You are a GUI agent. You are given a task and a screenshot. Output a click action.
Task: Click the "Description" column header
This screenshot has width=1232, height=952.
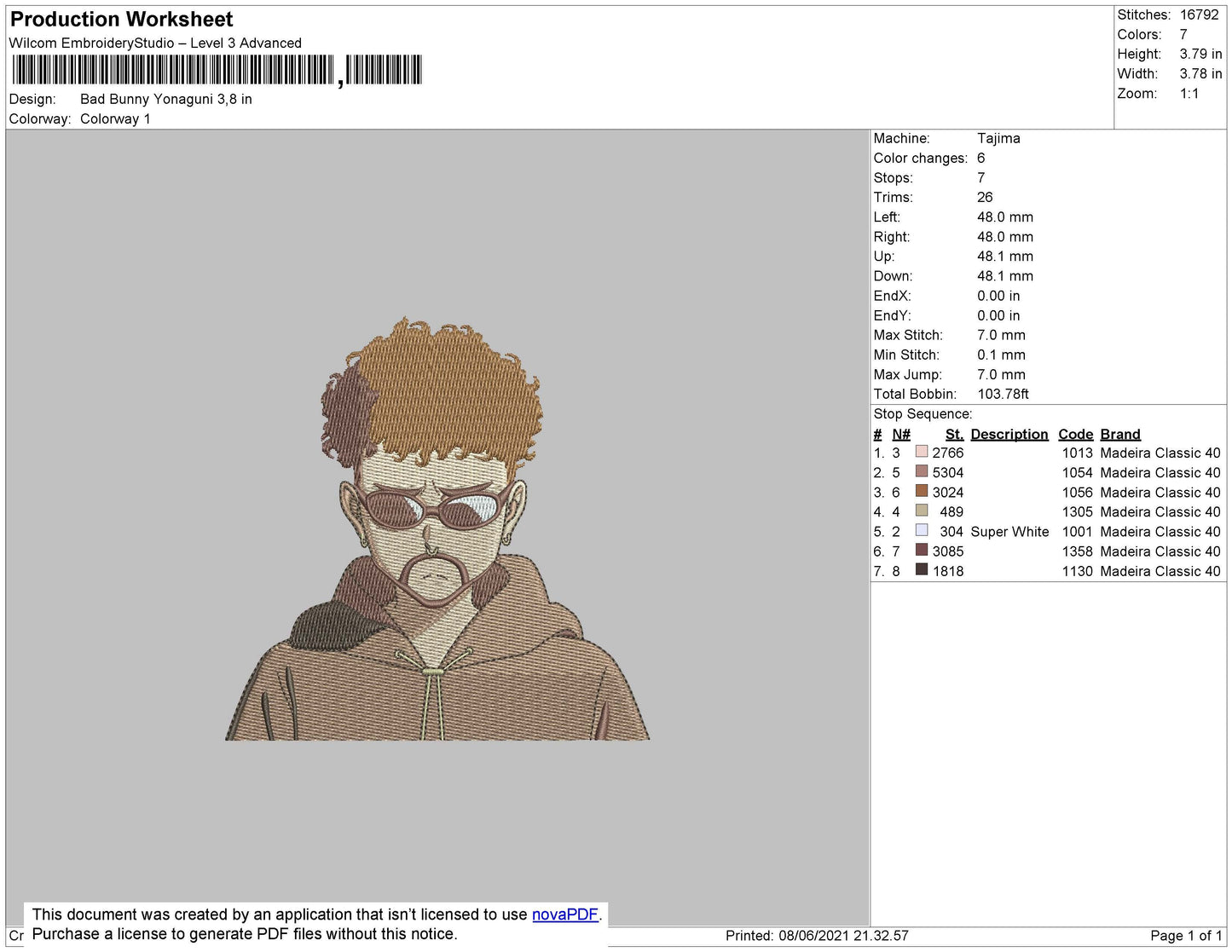pos(1009,434)
